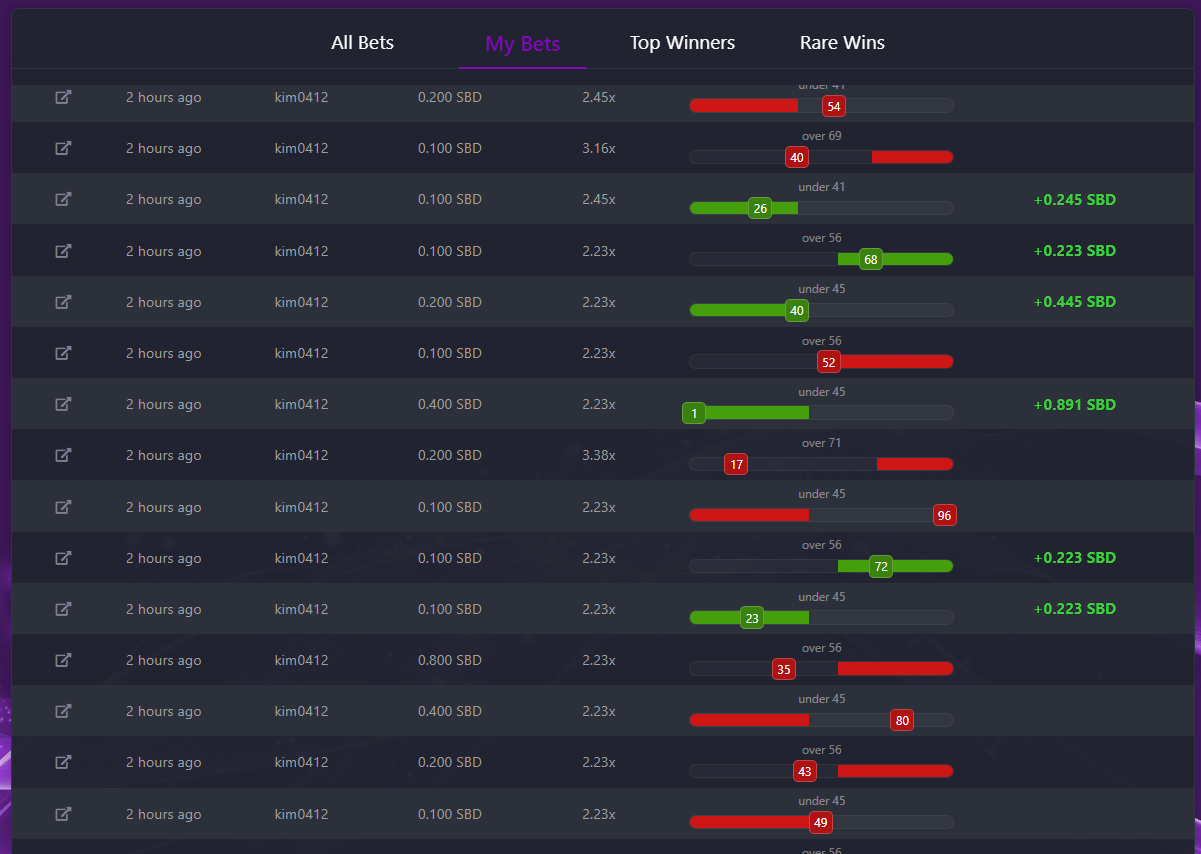Viewport: 1201px width, 854px height.
Task: Open bet details icon in roll 43 row
Action: pyautogui.click(x=63, y=762)
